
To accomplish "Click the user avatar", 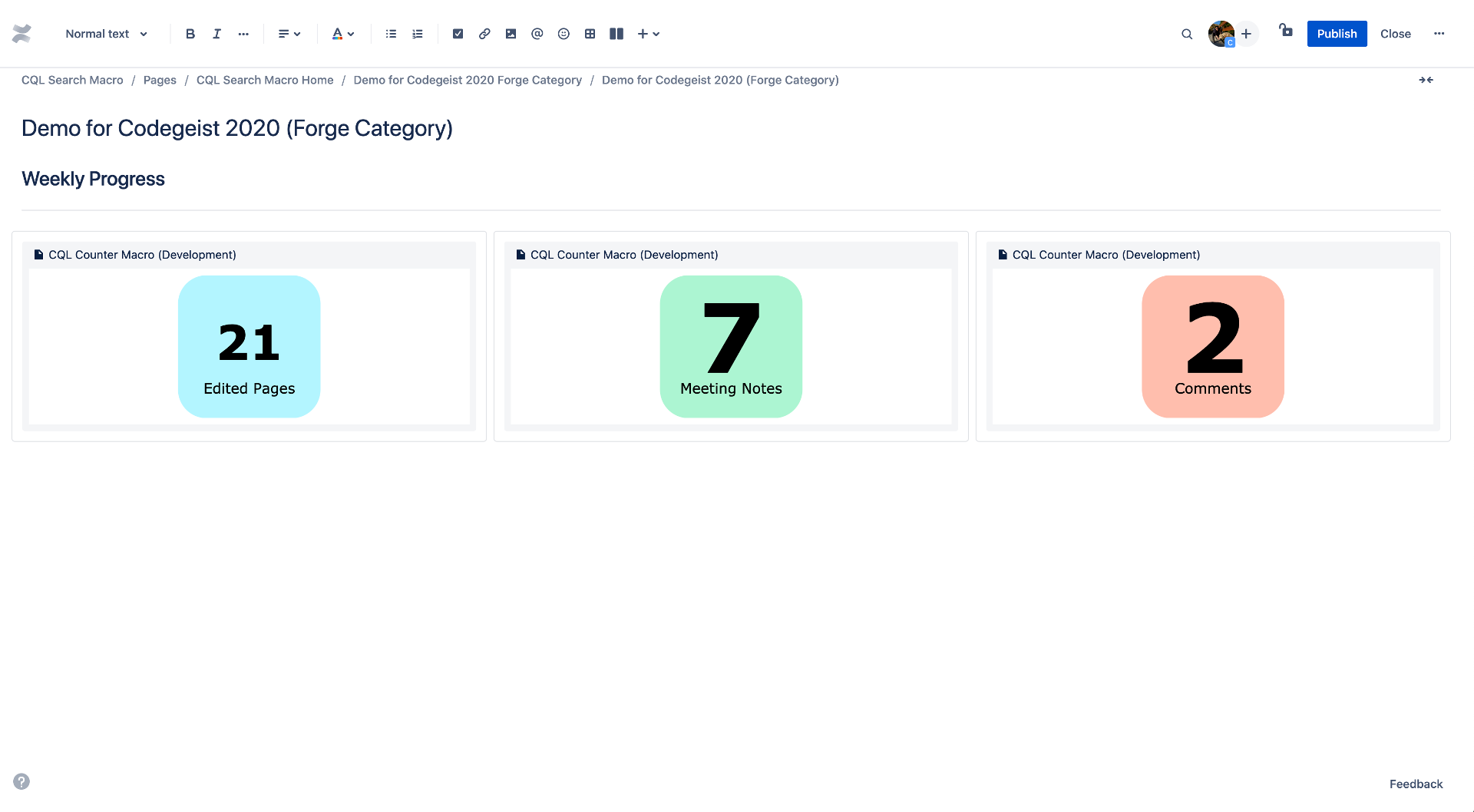I will [1221, 34].
